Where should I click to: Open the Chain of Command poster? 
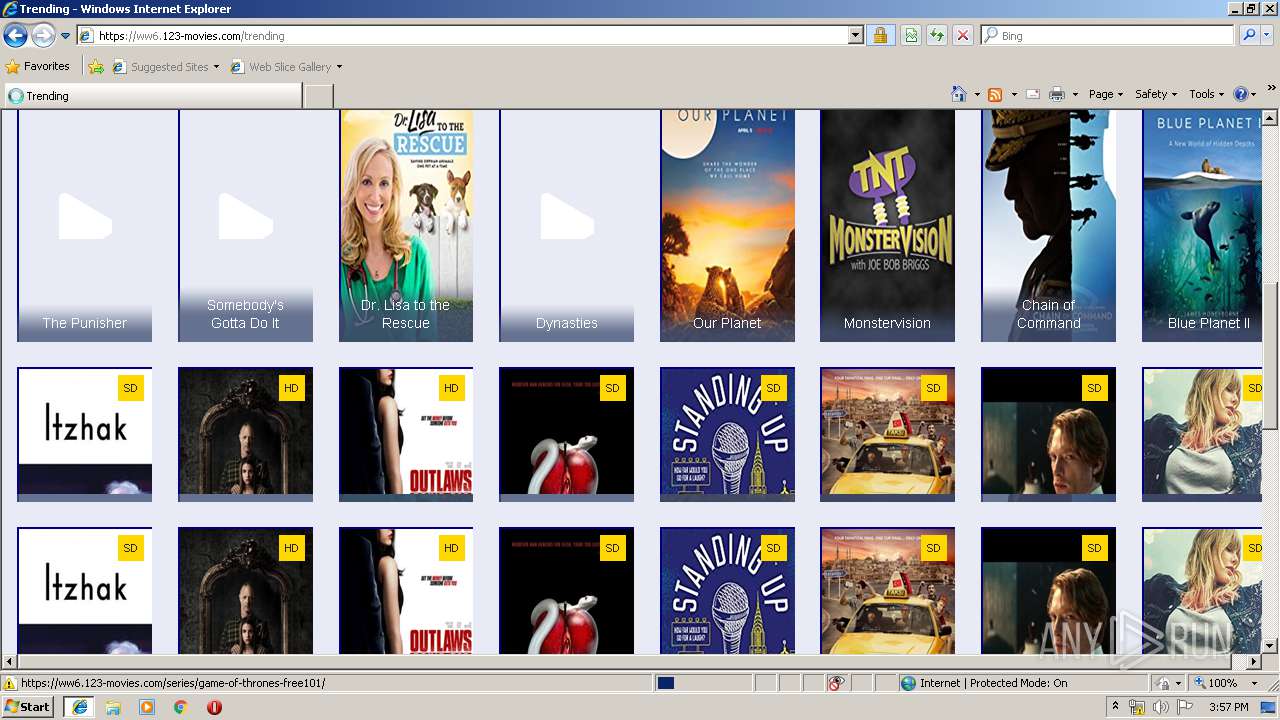[x=1048, y=226]
